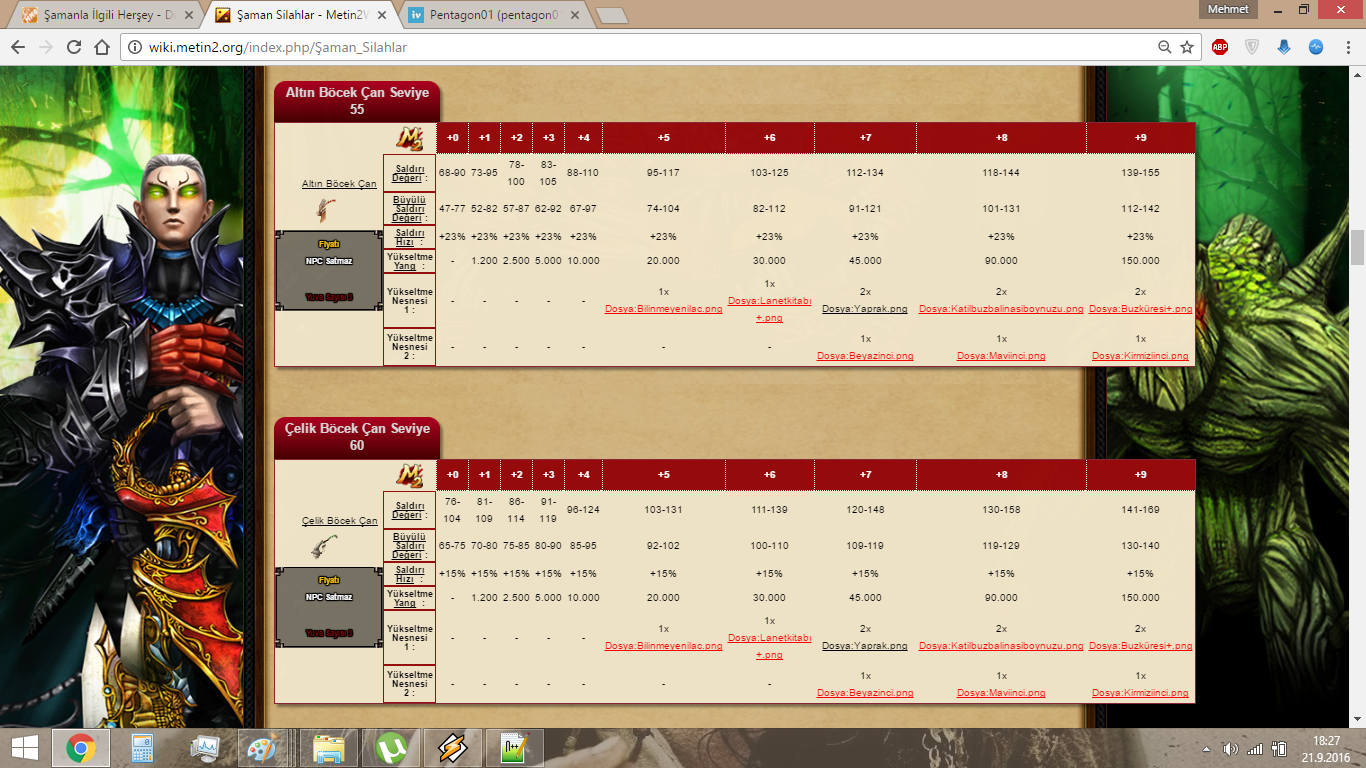The width and height of the screenshot is (1366, 768).
Task: Open the Home page button
Action: [101, 47]
